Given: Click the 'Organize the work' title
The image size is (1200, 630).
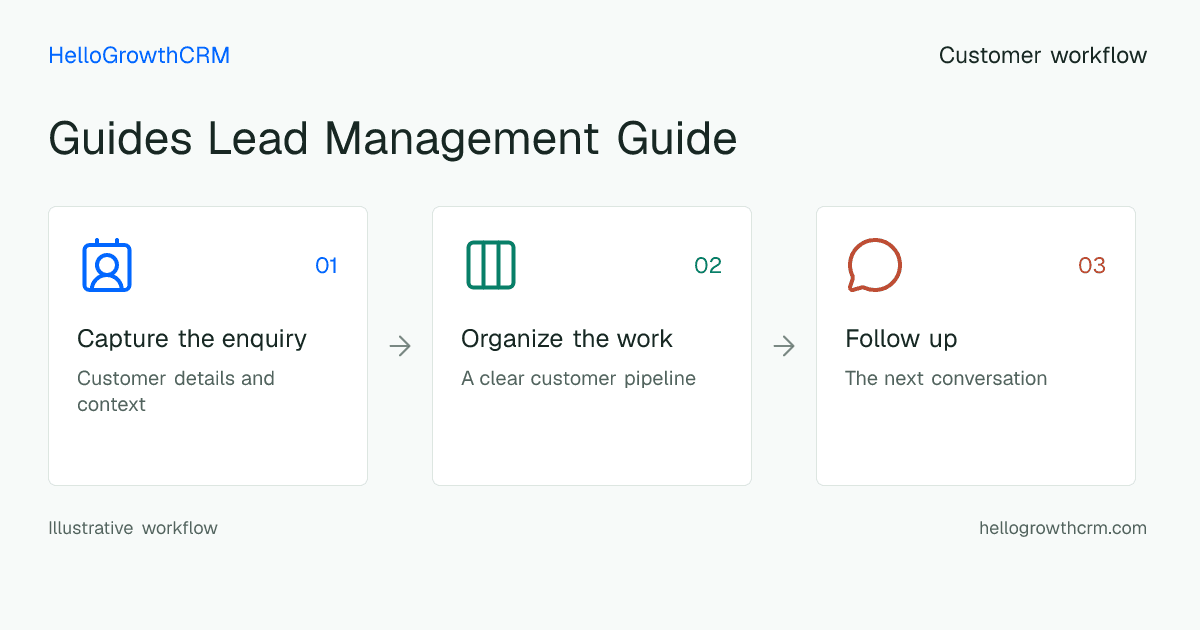Looking at the screenshot, I should click(x=567, y=339).
